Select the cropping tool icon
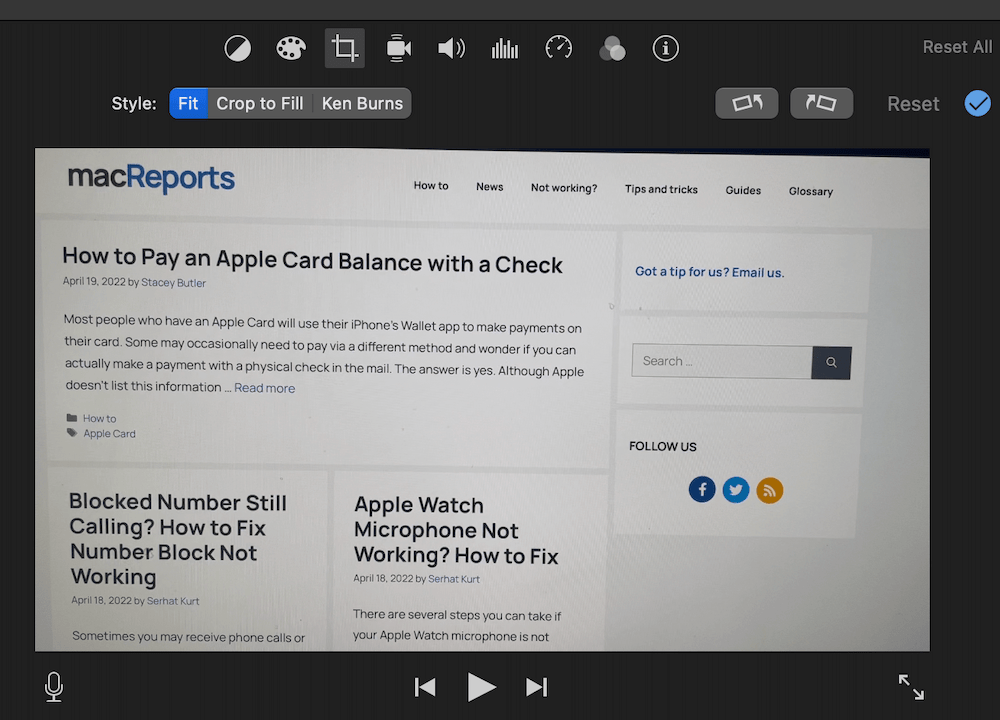1000x720 pixels. (344, 48)
